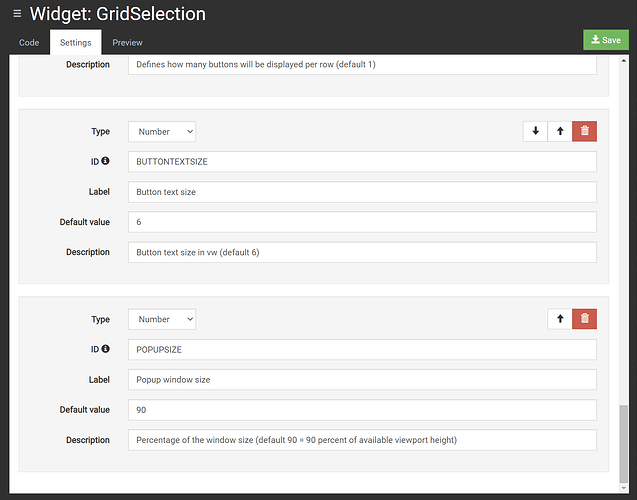637x500 pixels.
Task: Switch to the Code tab
Action: (x=29, y=43)
